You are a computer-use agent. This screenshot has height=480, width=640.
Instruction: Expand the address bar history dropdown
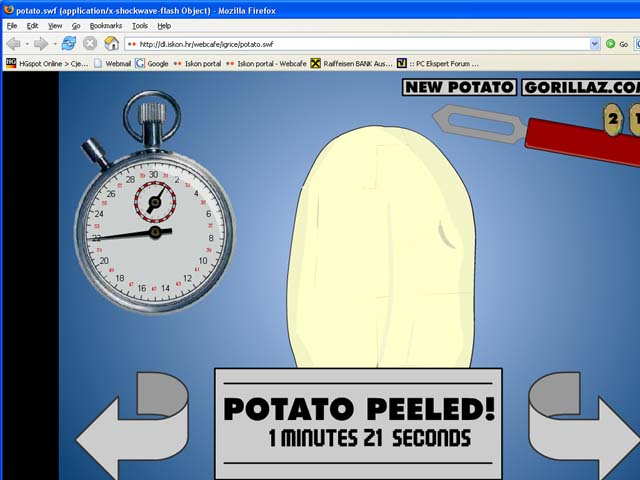595,44
